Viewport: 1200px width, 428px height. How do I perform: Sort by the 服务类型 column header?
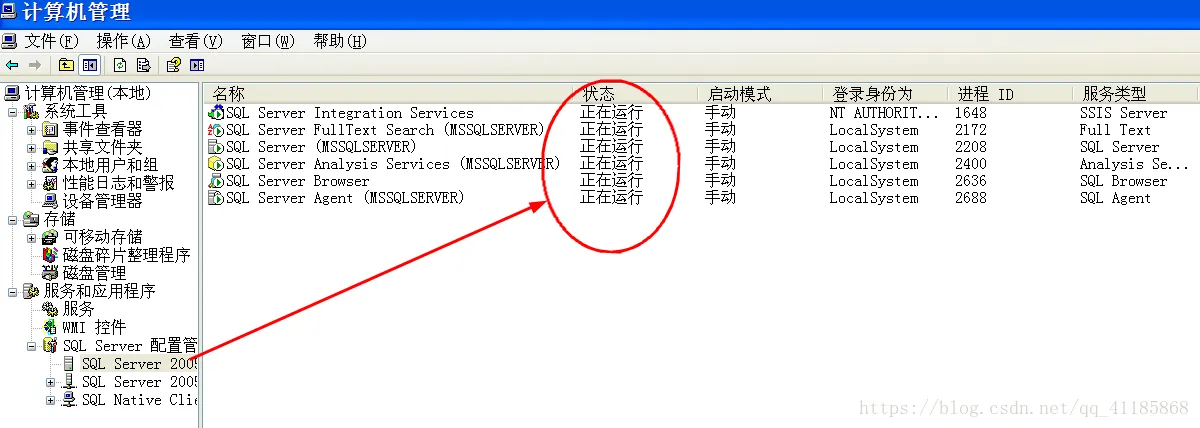coord(1136,93)
